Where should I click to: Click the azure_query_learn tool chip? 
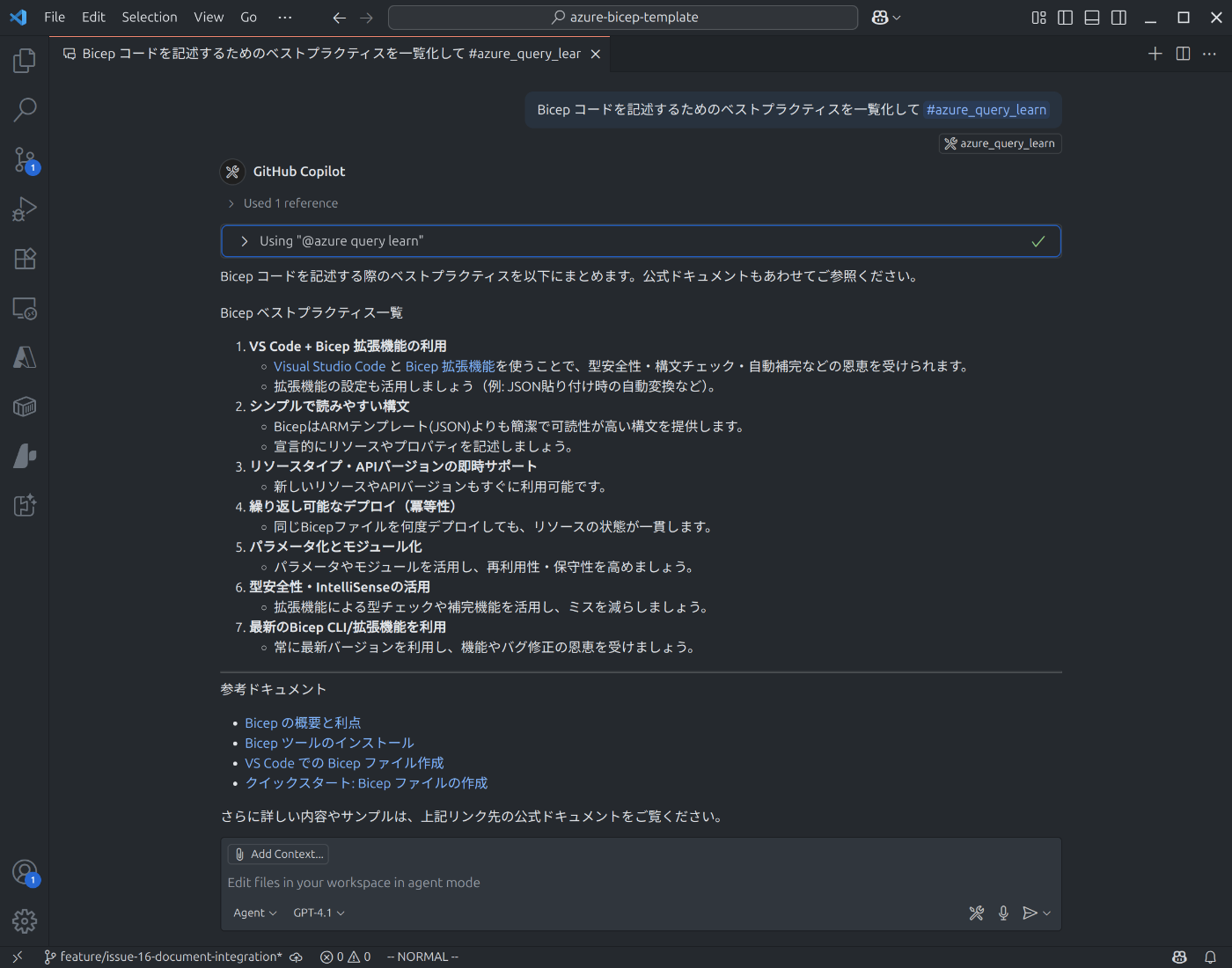tap(1000, 143)
